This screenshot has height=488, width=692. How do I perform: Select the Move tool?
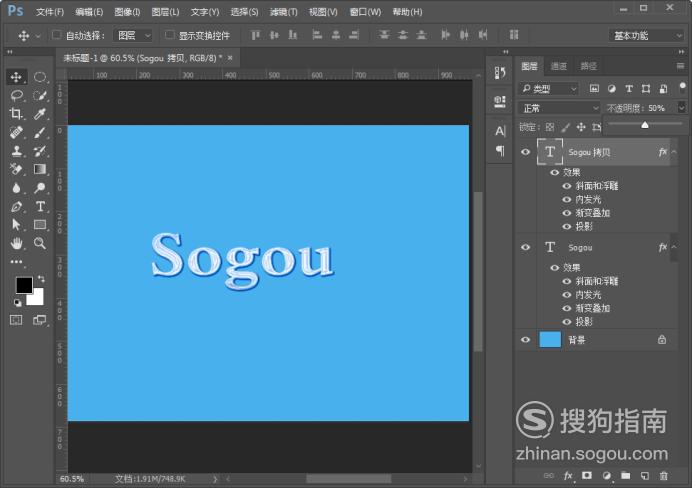tap(16, 77)
